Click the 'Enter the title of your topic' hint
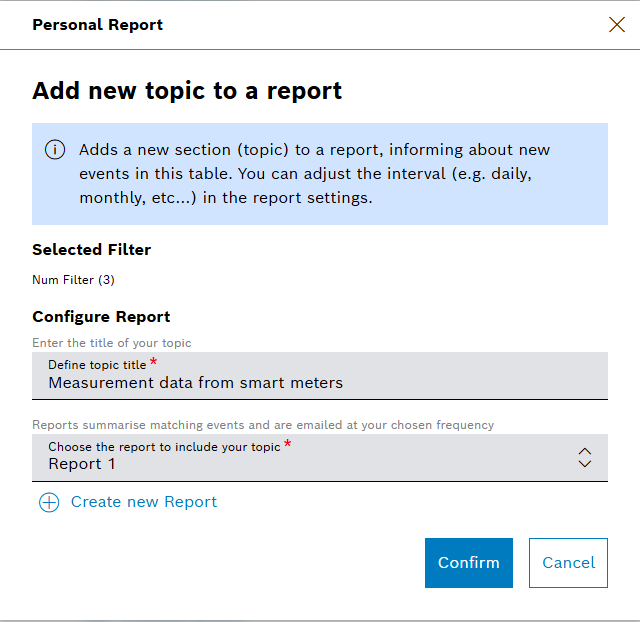 (111, 343)
